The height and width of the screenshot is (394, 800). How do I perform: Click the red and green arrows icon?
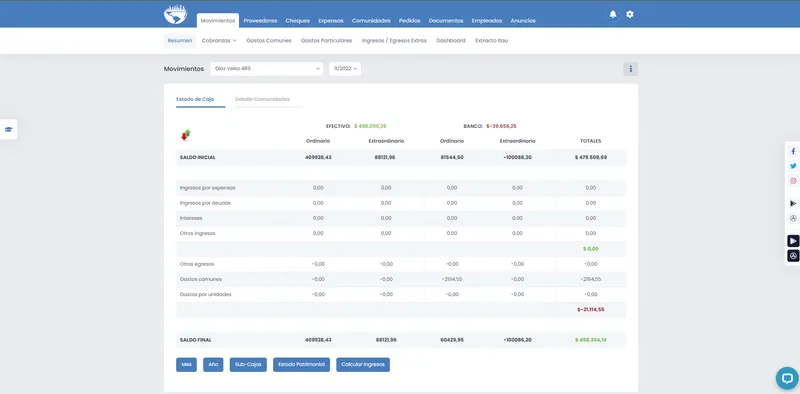186,135
